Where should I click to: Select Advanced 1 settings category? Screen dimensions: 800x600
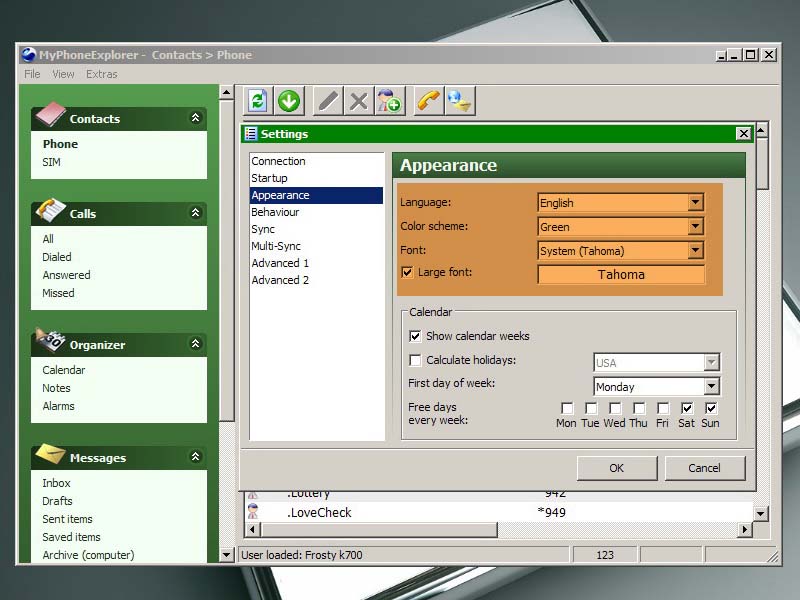click(316, 263)
